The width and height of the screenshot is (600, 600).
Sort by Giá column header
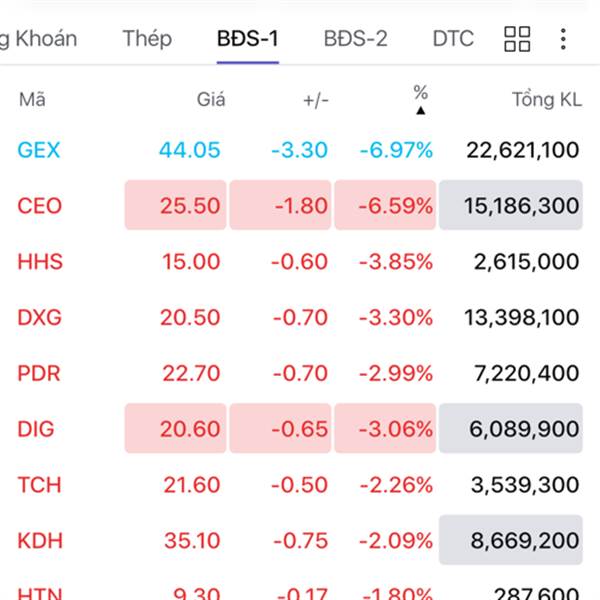click(211, 99)
